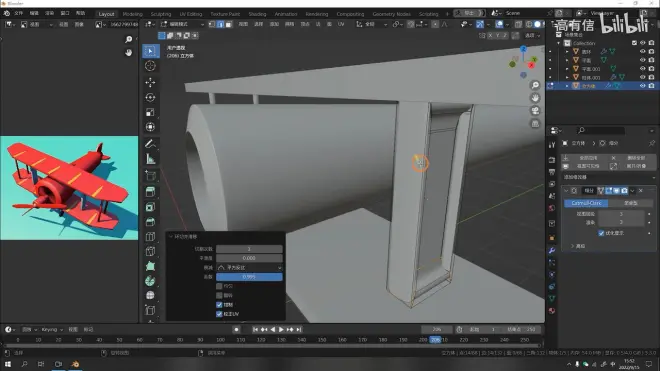660x371 pixels.
Task: Toggle X-ray display in viewport header
Action: click(x=519, y=24)
